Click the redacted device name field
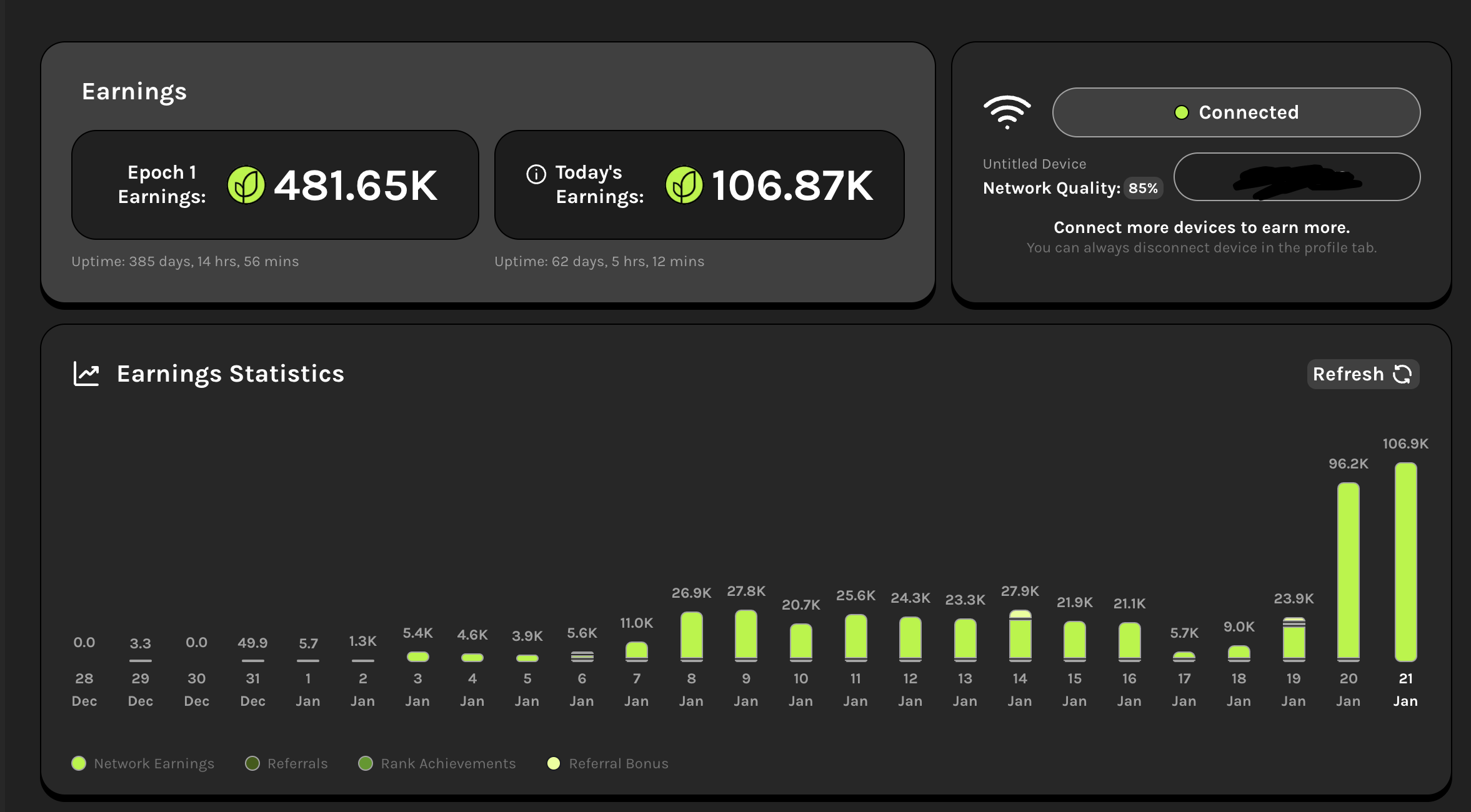1471x812 pixels. click(1297, 177)
